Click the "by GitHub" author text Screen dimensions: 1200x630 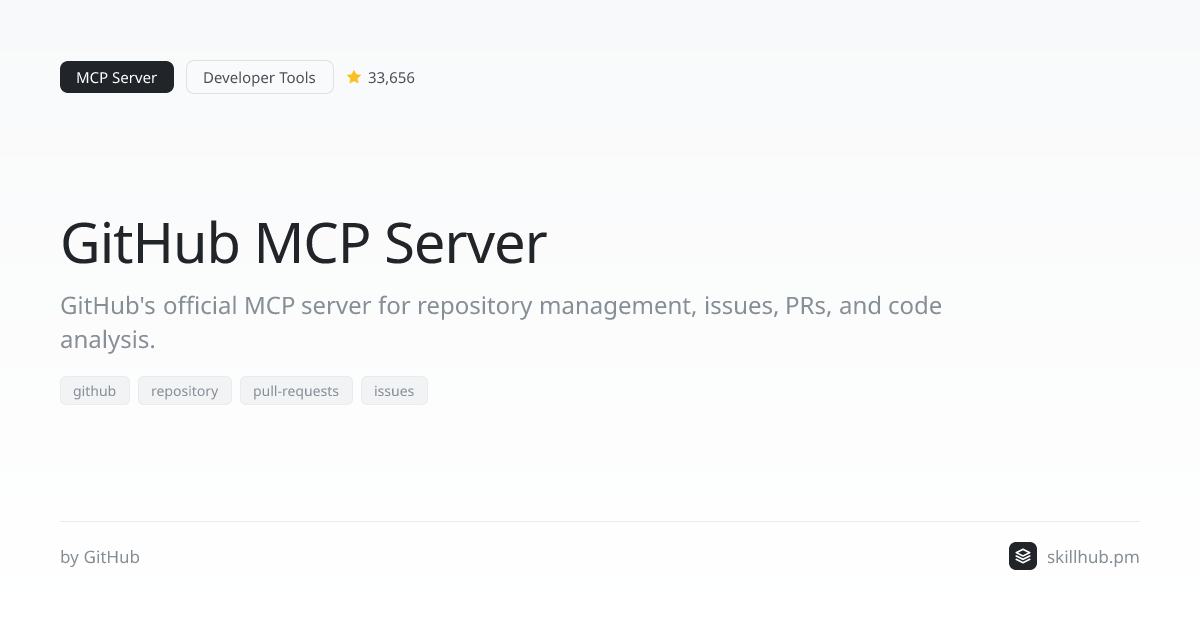[x=100, y=557]
